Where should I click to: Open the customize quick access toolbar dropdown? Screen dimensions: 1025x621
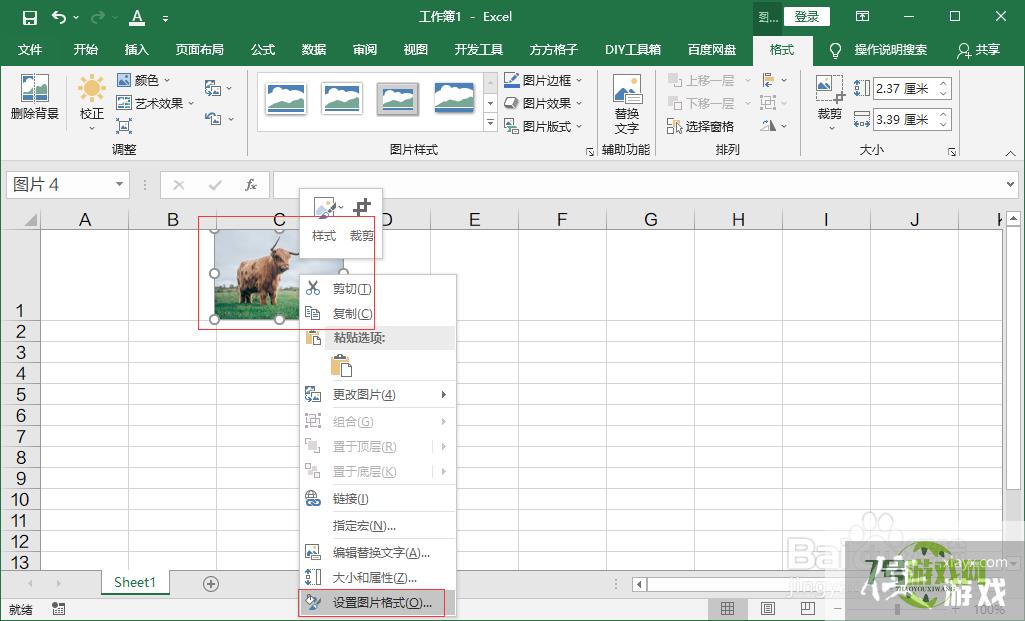(165, 18)
